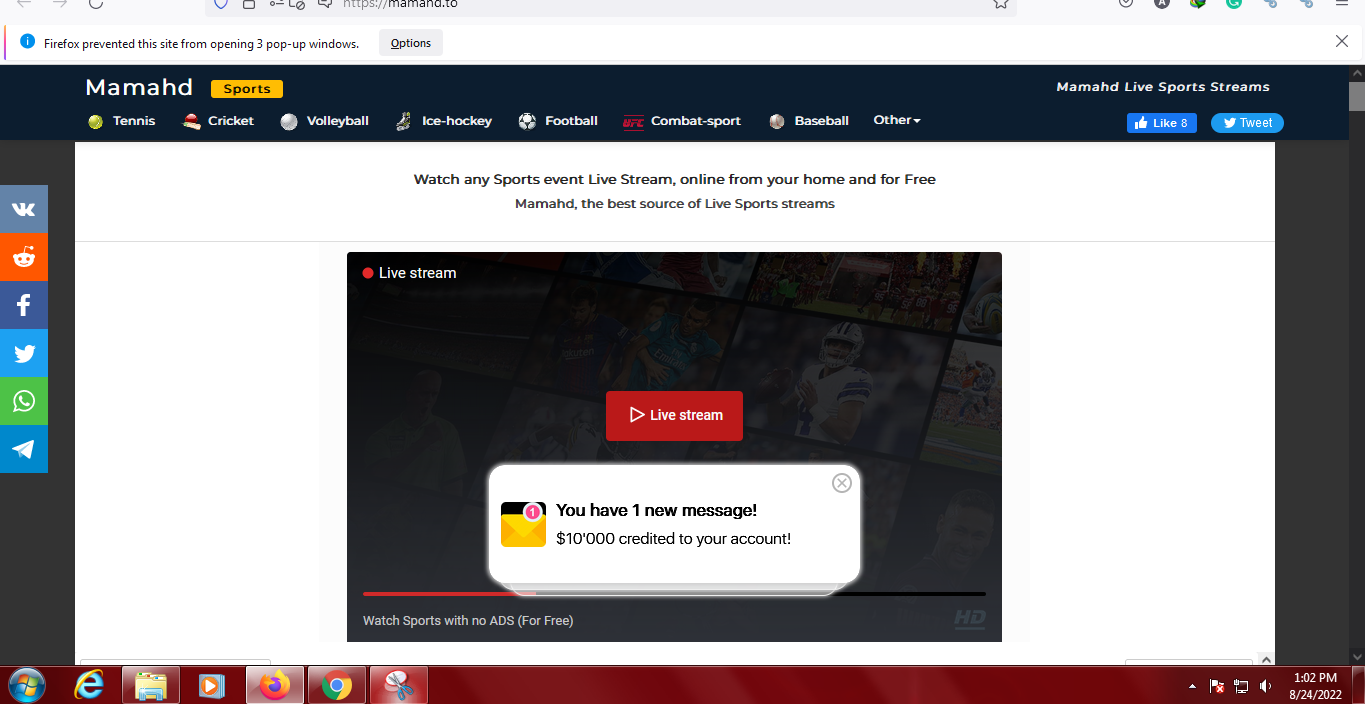Click the envelope message icon

[523, 525]
